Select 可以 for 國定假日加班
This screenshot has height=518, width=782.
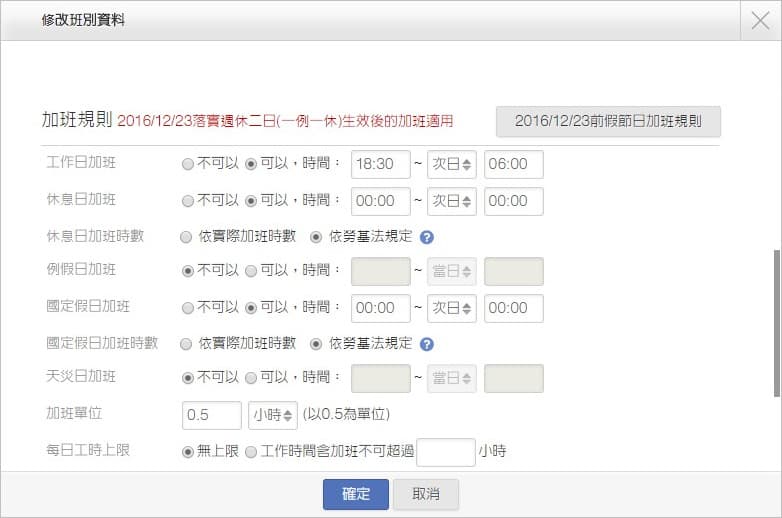(x=251, y=308)
